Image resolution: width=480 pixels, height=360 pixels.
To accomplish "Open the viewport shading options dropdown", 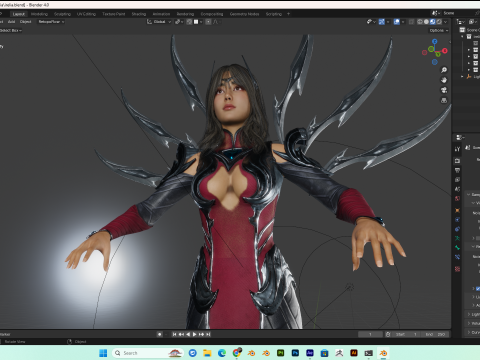I will pyautogui.click(x=445, y=22).
